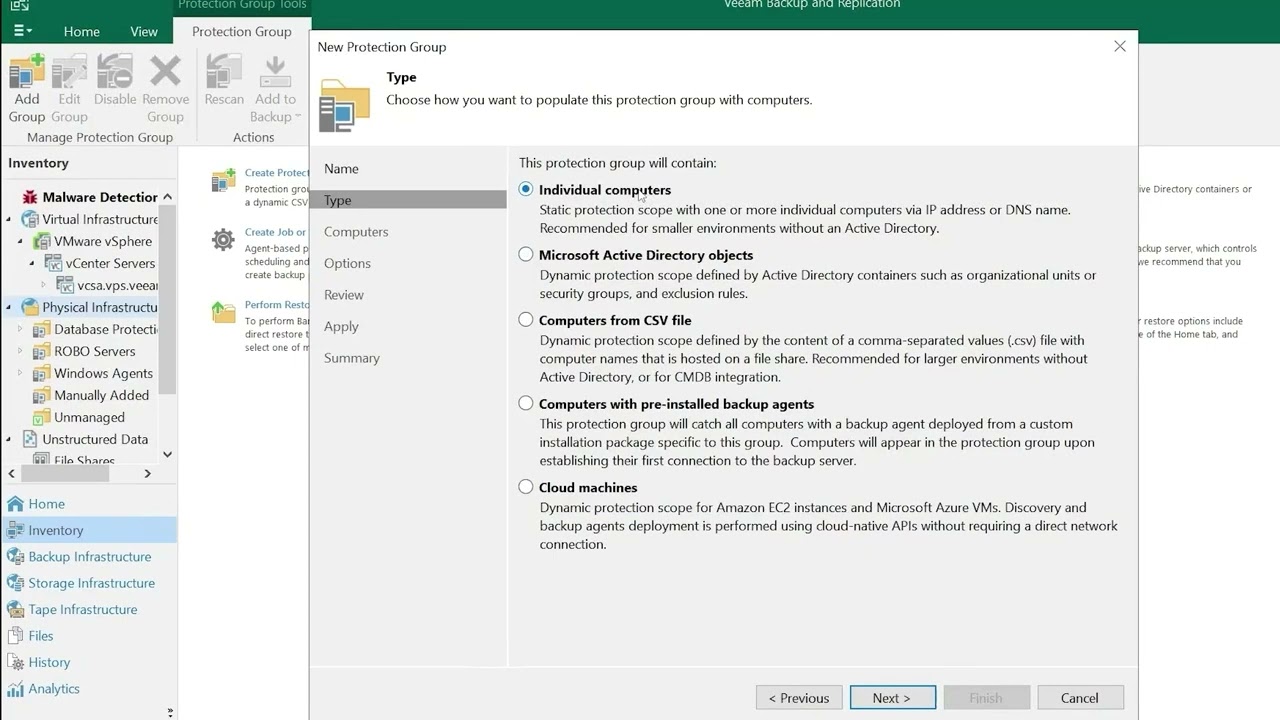Collapse the Virtual Infrastructure tree node
Image resolution: width=1280 pixels, height=720 pixels.
tap(9, 219)
